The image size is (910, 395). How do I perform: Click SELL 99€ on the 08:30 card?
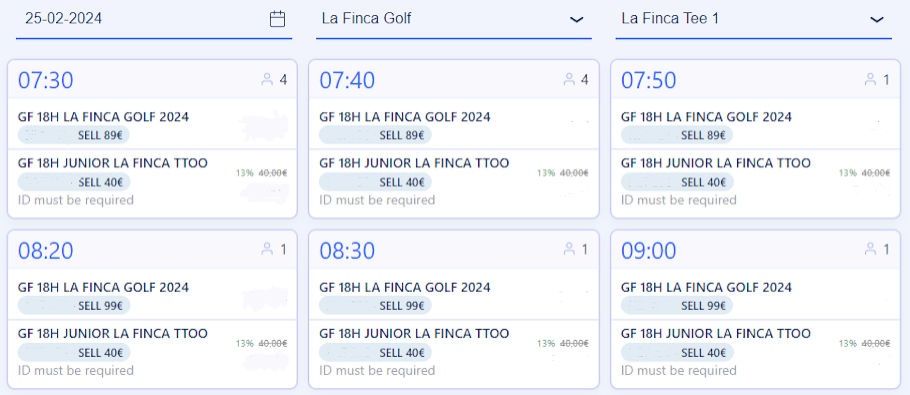(375, 306)
